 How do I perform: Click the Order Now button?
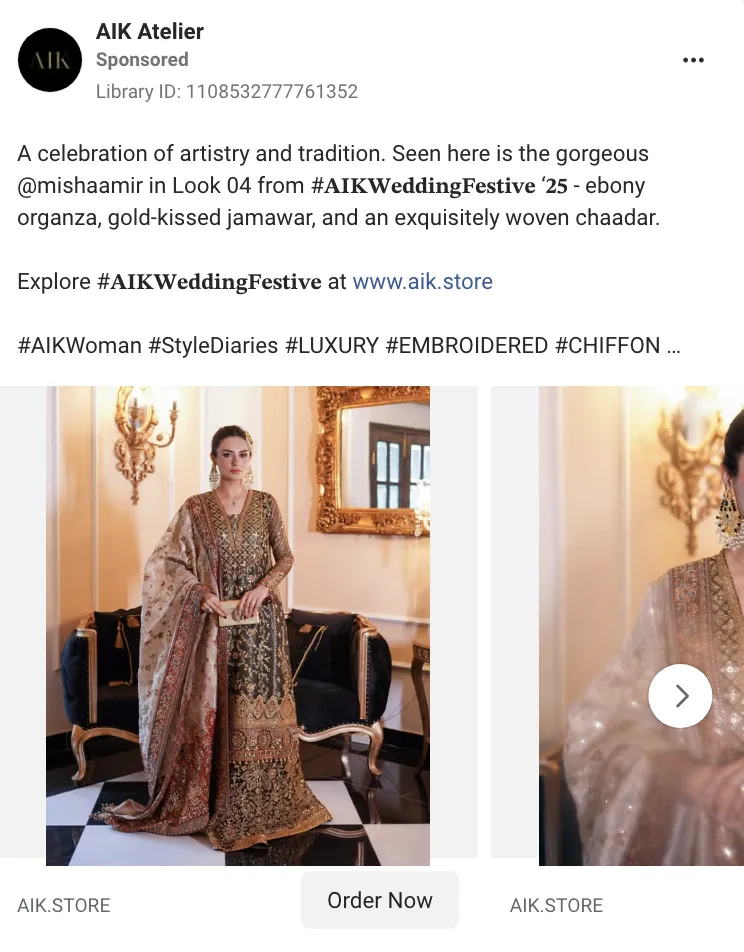coord(380,900)
